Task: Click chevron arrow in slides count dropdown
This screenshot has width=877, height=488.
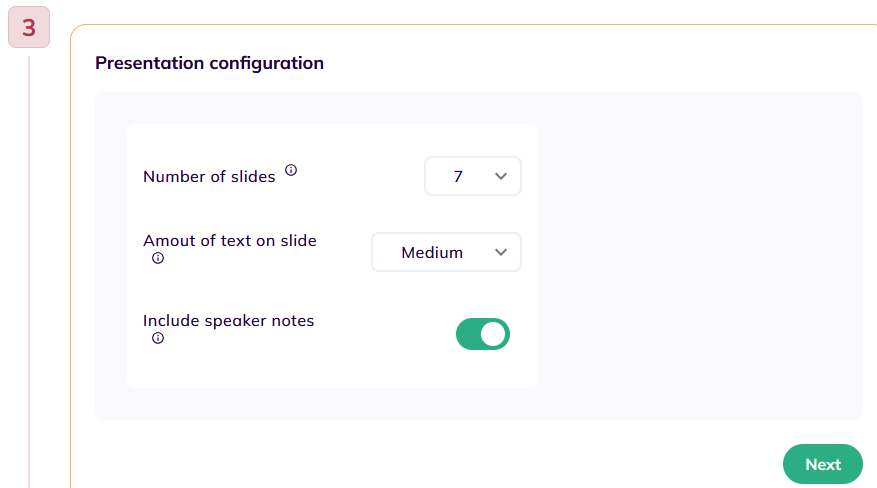Action: pyautogui.click(x=501, y=176)
